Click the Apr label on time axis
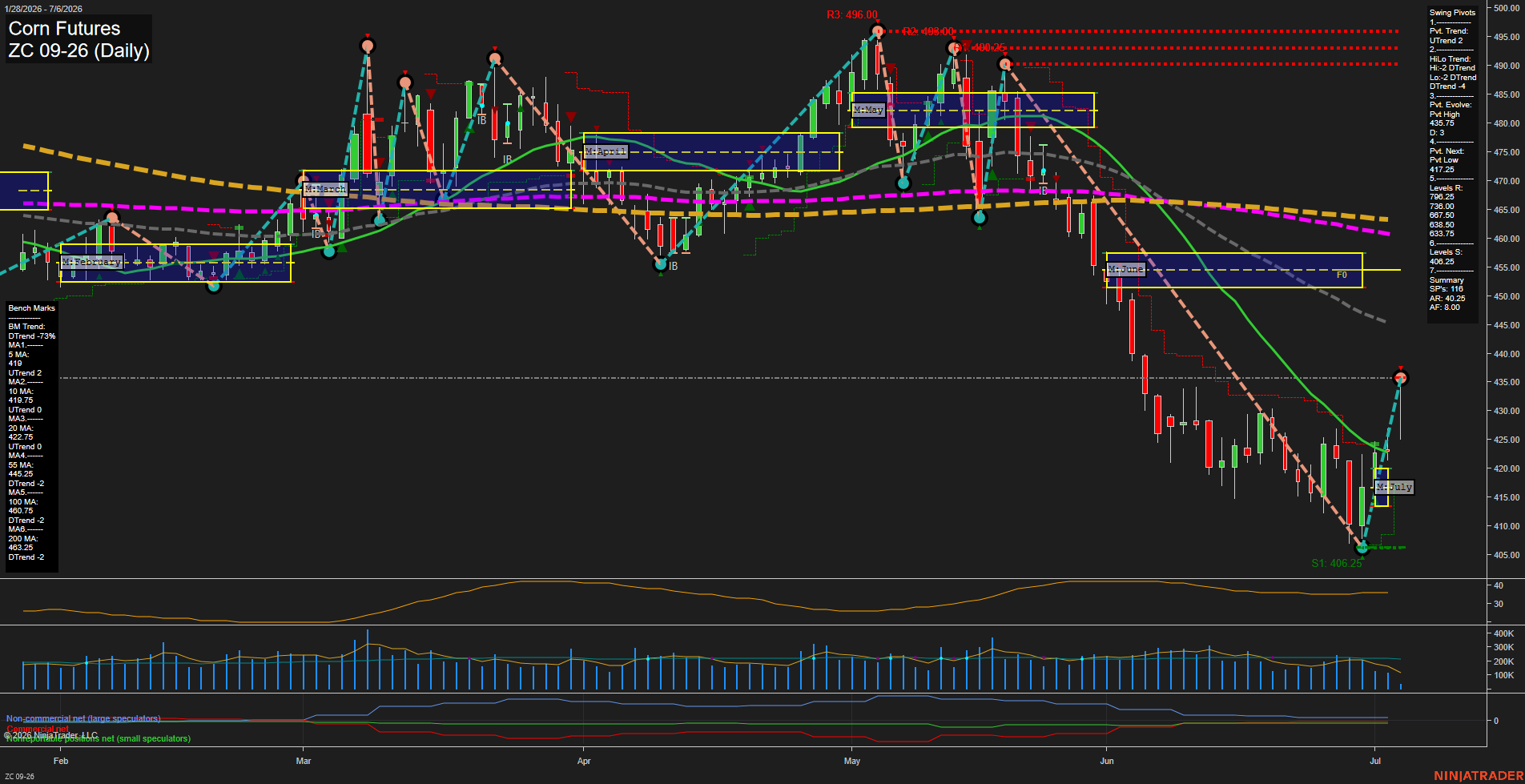The image size is (1525, 784). [584, 761]
